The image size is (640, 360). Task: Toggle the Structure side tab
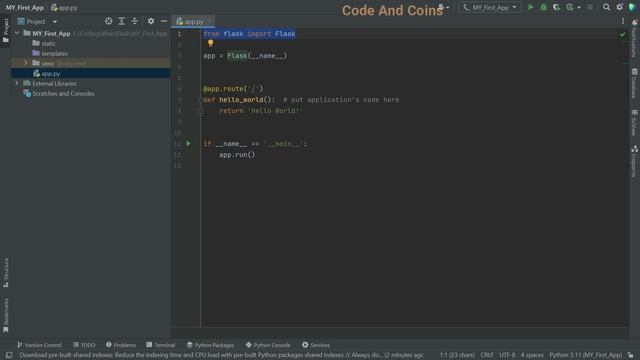pyautogui.click(x=6, y=272)
